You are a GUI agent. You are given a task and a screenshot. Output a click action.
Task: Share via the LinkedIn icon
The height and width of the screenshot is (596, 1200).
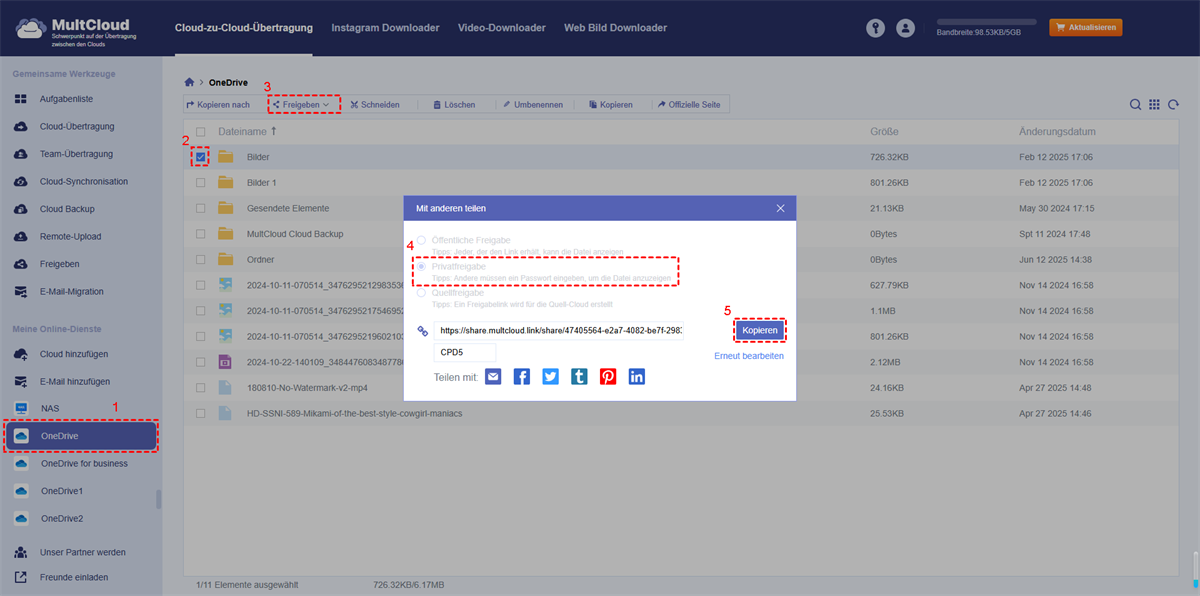637,376
